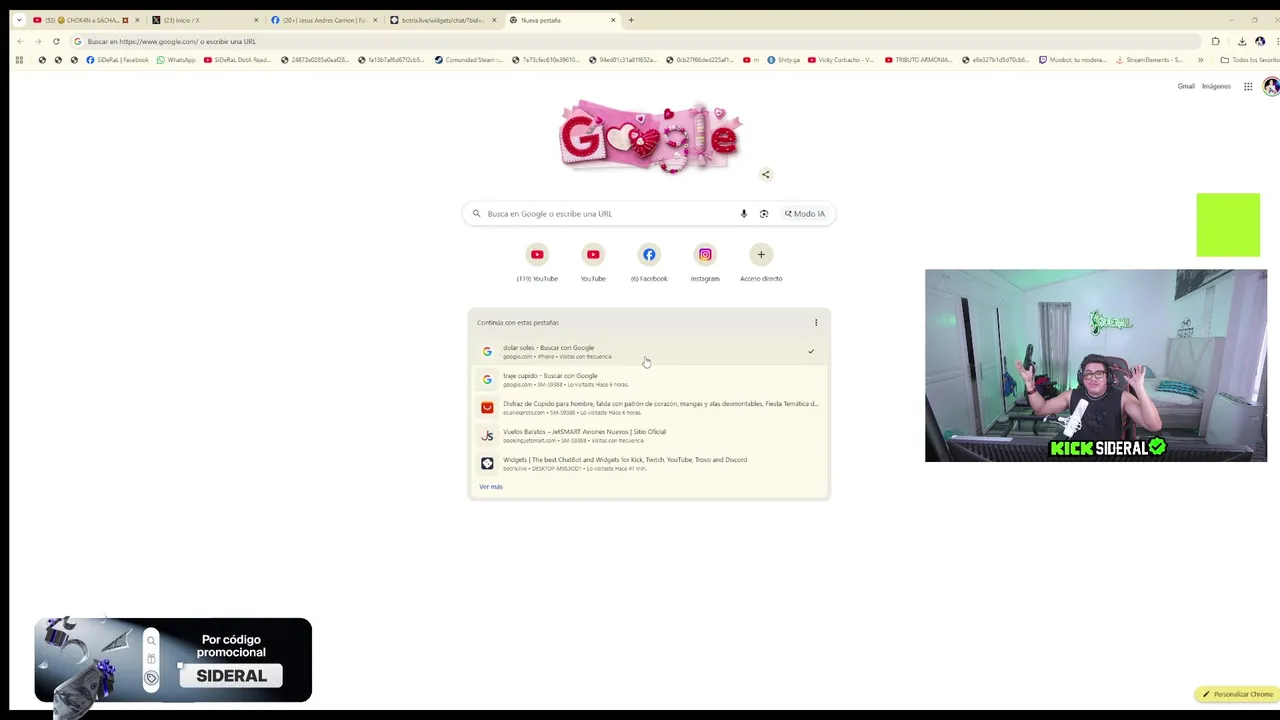The image size is (1280, 720).
Task: Share the Google Doodle
Action: [x=766, y=175]
